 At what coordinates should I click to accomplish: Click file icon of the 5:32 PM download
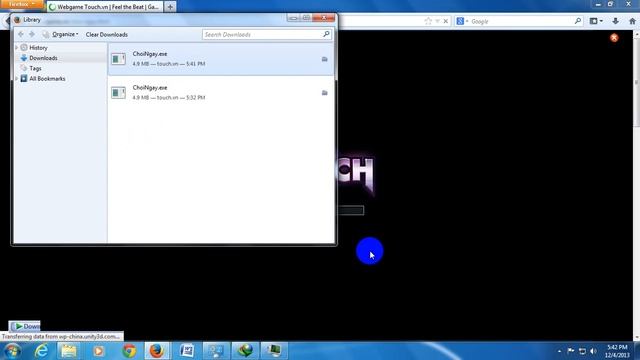click(x=118, y=93)
